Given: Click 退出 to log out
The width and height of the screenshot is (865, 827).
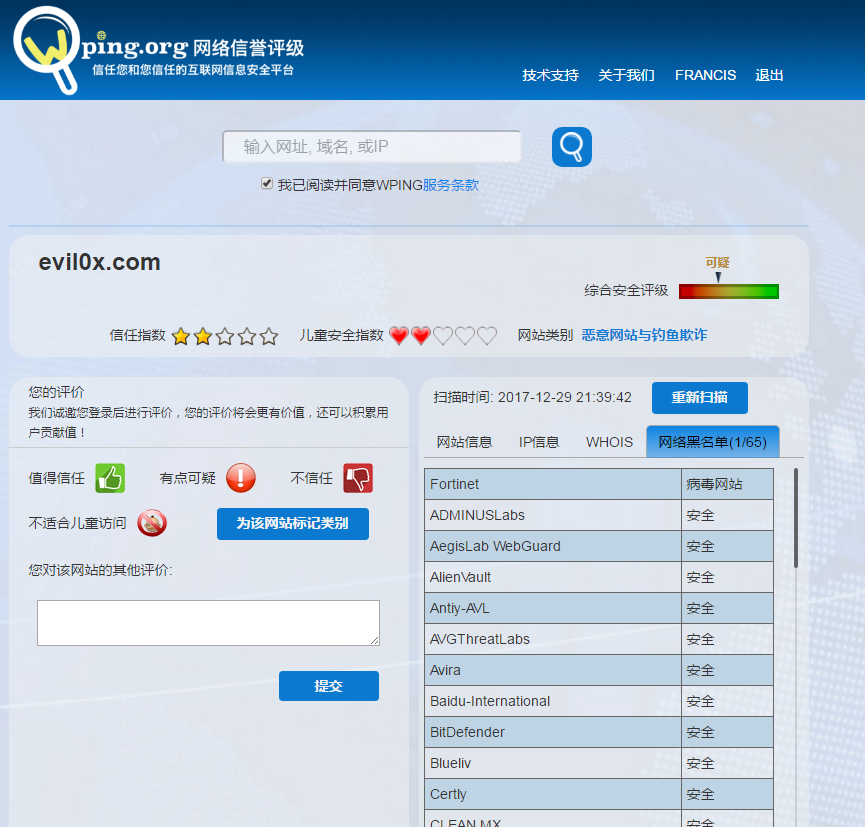Looking at the screenshot, I should 769,75.
